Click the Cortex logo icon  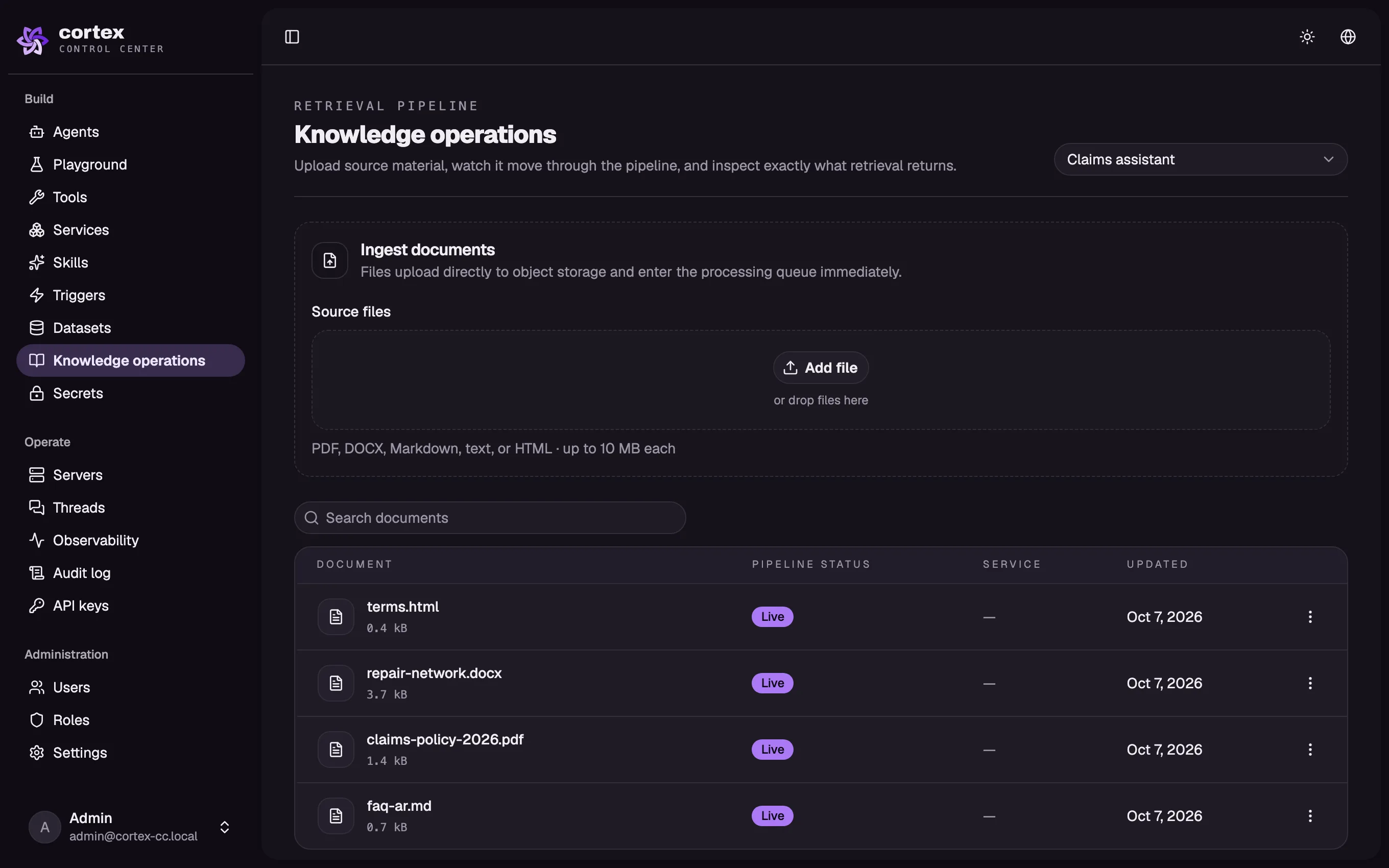33,40
